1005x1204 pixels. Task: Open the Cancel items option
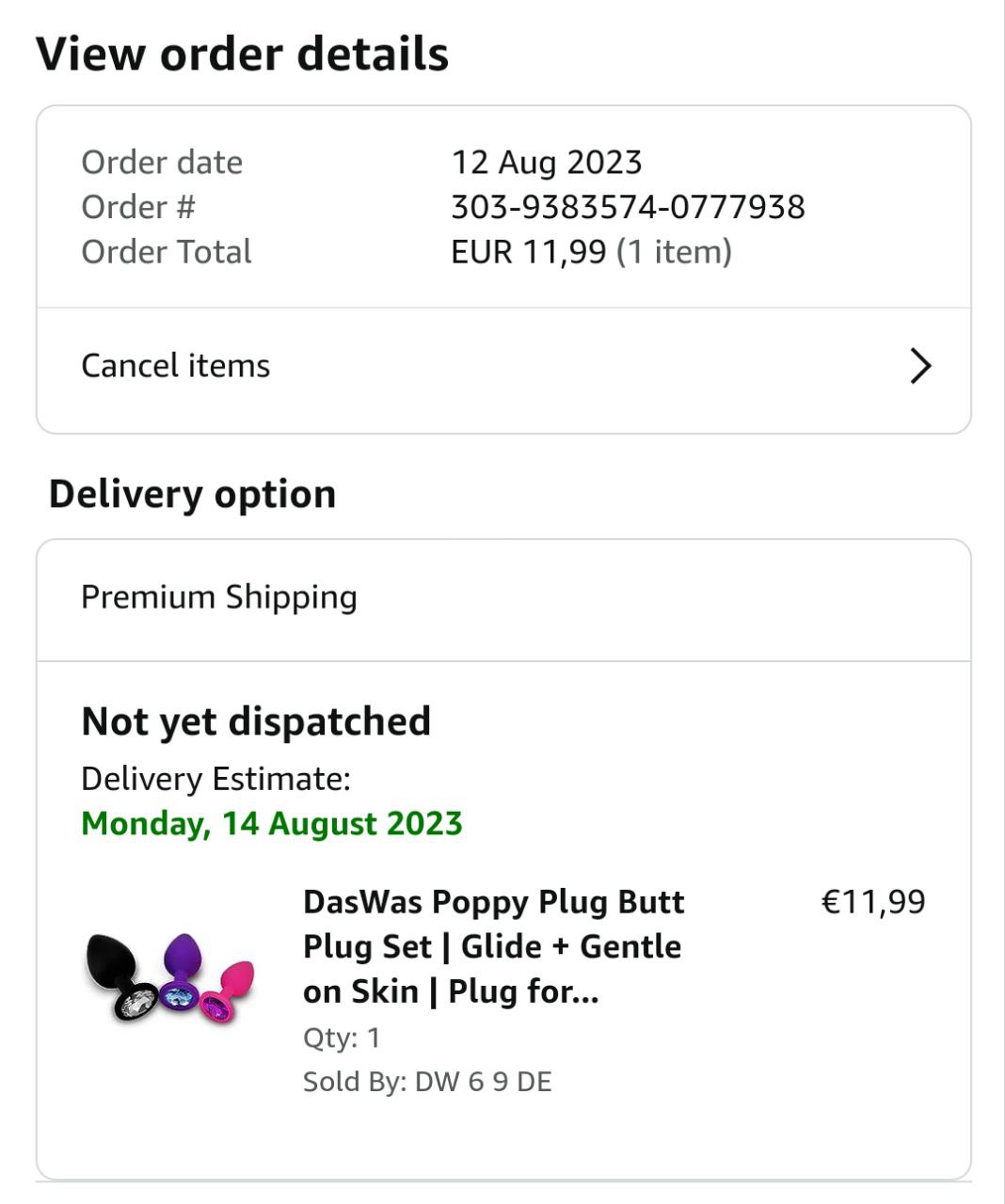[x=176, y=366]
